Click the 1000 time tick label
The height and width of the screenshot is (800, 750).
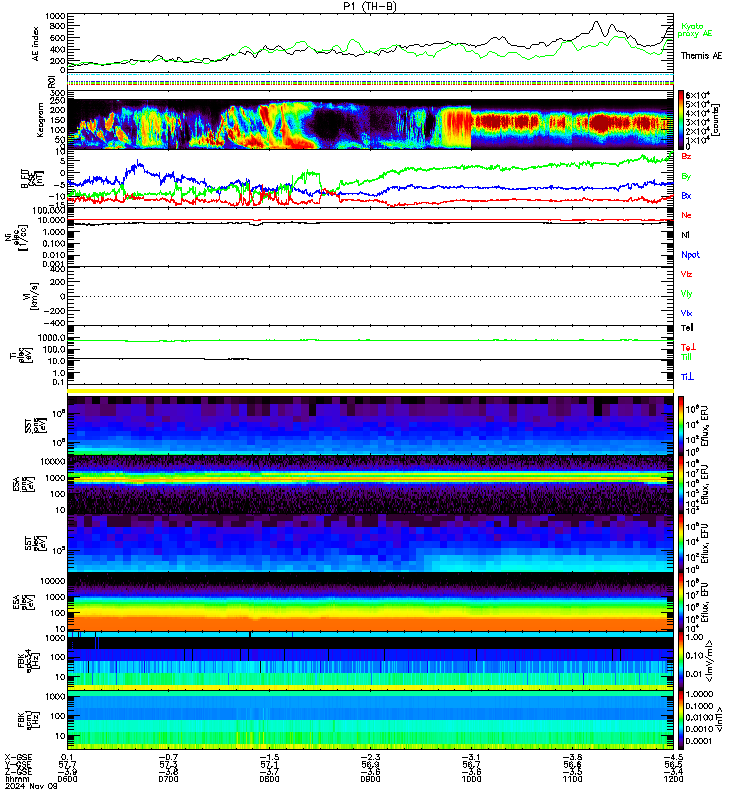(471, 779)
